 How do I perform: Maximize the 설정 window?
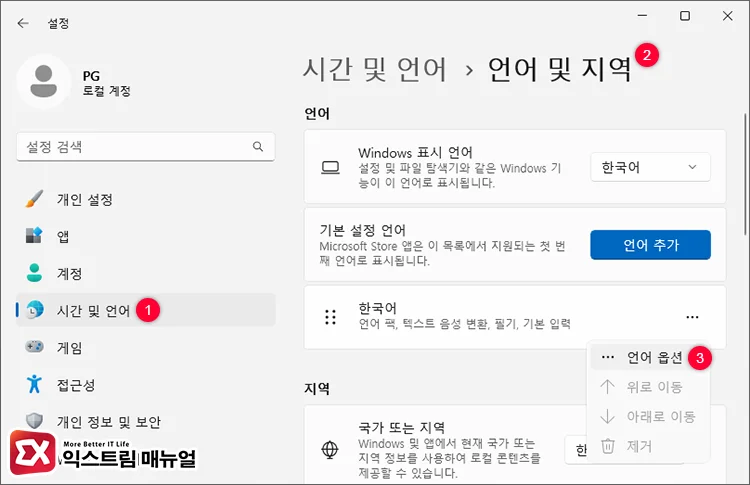pos(685,16)
